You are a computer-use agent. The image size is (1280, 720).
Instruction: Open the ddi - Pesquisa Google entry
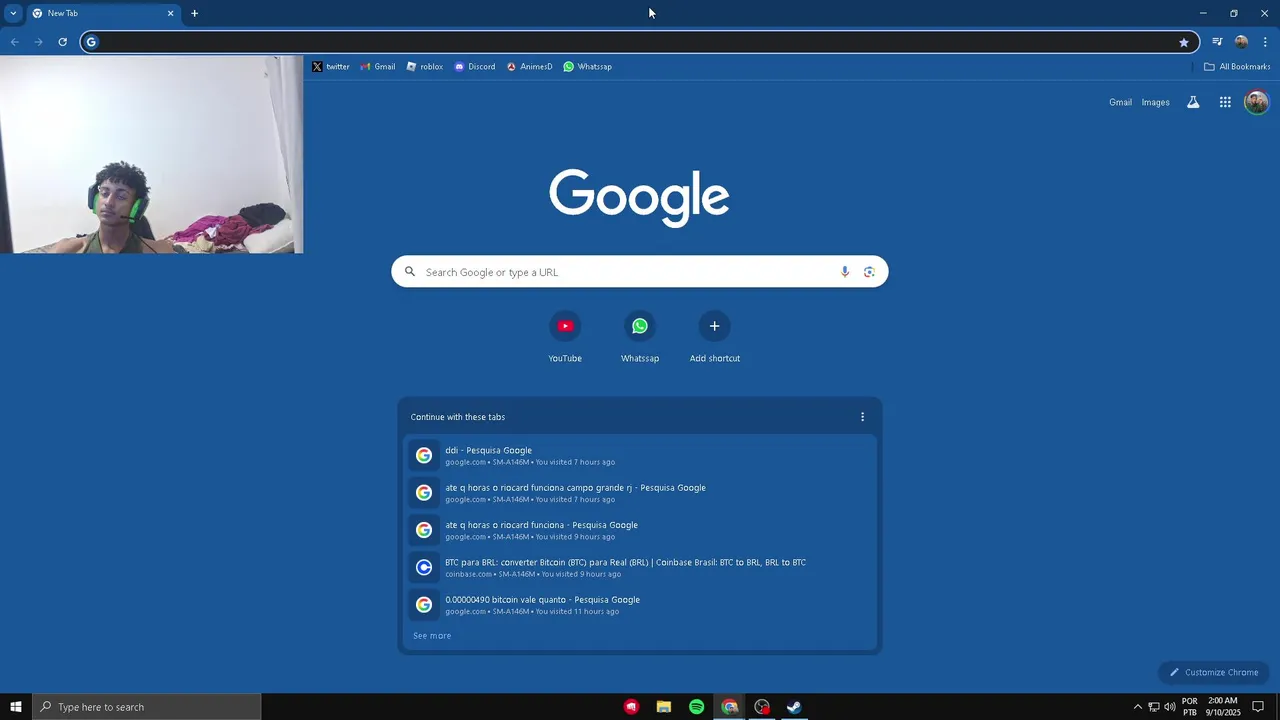(640, 456)
